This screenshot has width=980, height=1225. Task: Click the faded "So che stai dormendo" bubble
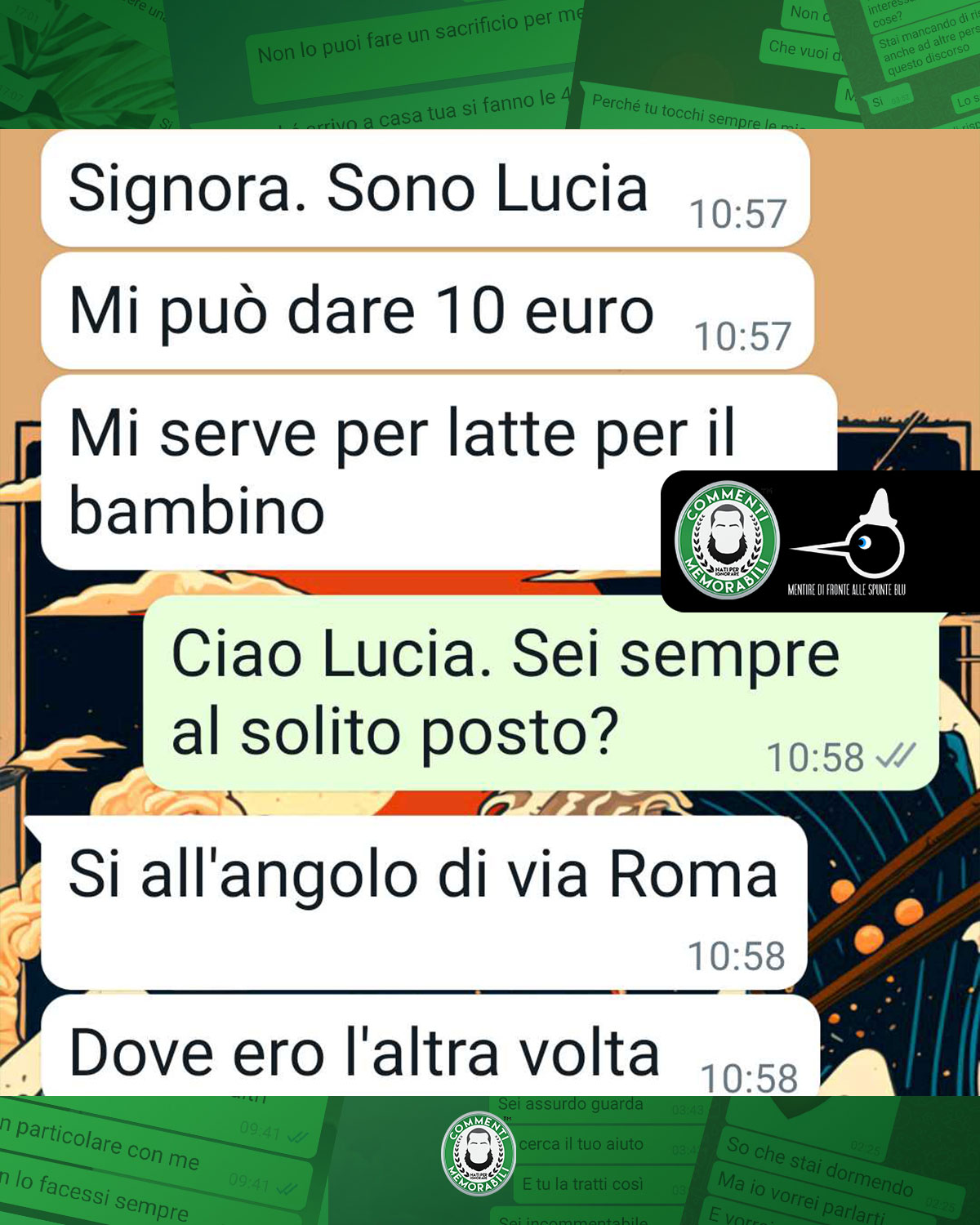point(820,1165)
